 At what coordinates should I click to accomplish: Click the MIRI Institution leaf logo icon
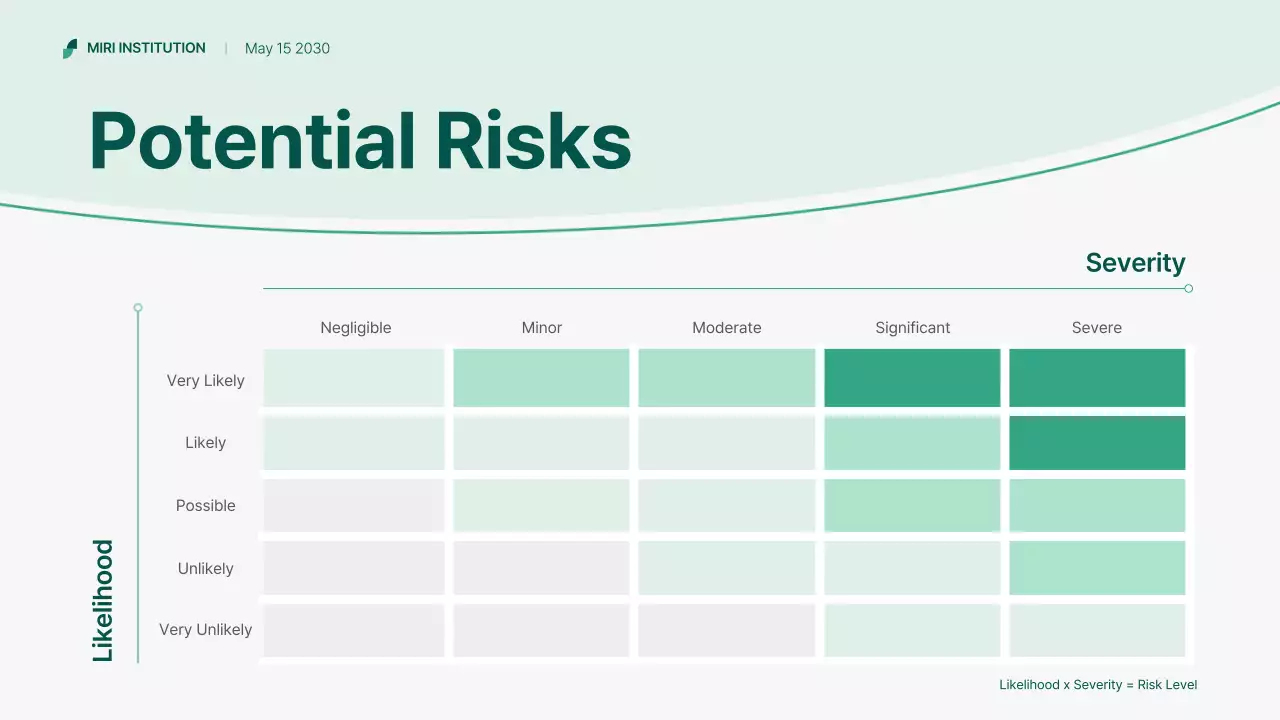pos(69,47)
